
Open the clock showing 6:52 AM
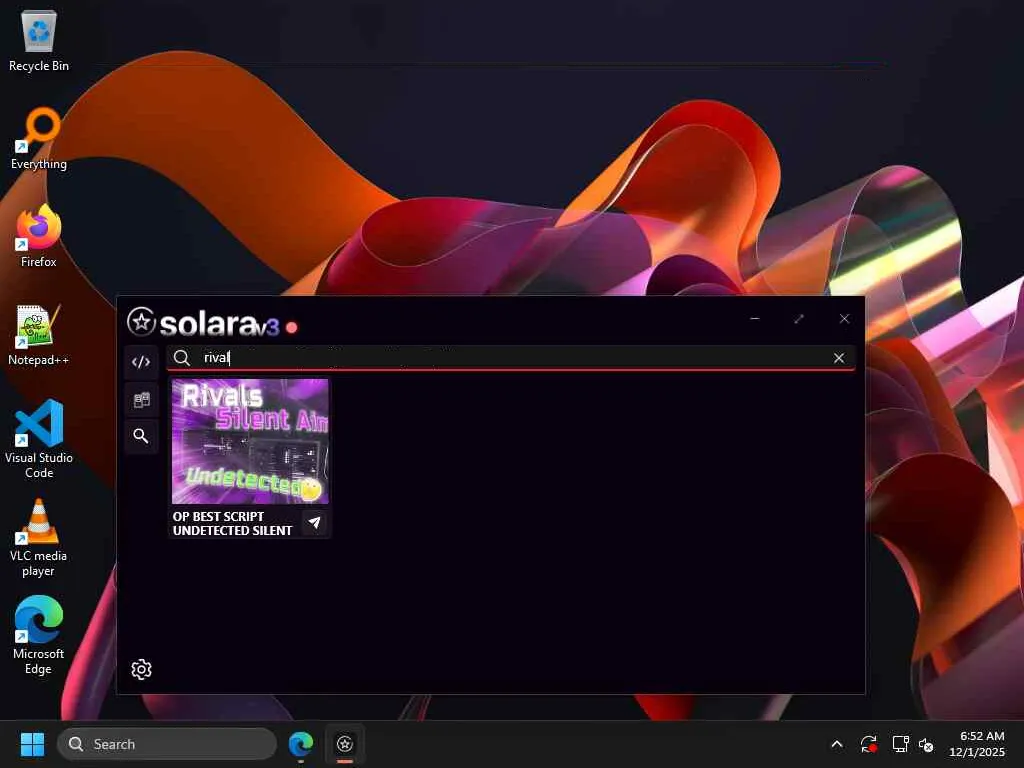tap(977, 744)
